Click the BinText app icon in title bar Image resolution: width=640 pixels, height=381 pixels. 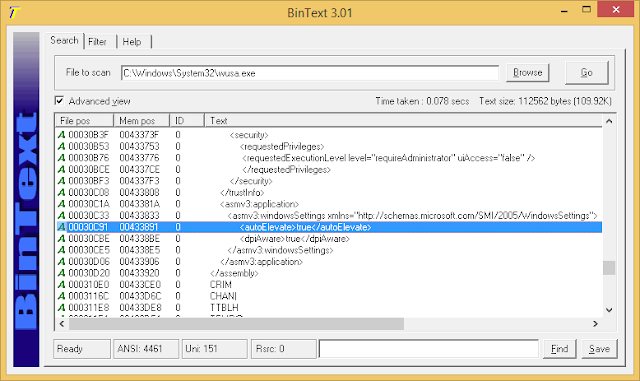(x=13, y=12)
